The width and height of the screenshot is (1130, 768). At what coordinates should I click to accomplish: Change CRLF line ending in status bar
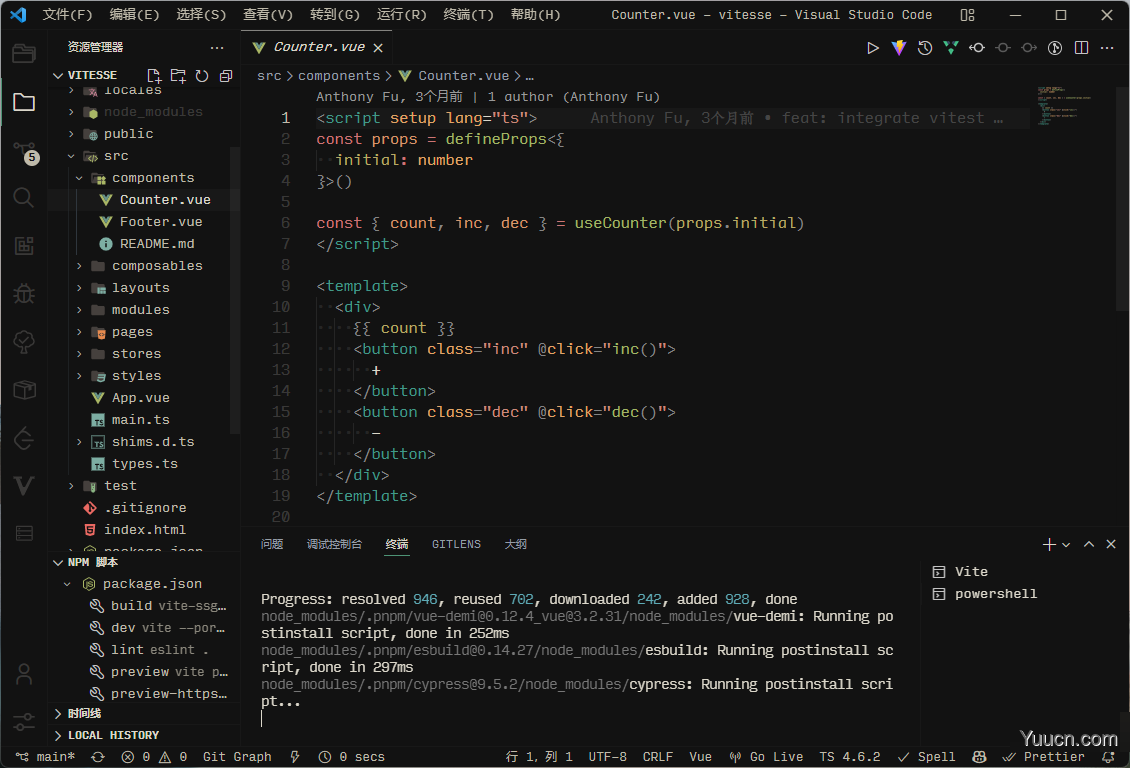click(657, 757)
